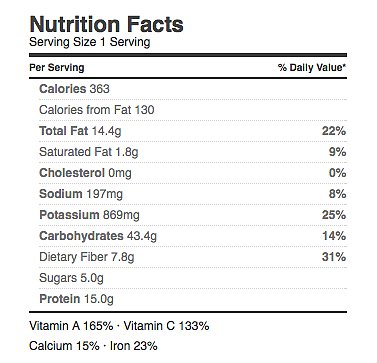Click the % Daily Value* header
The height and width of the screenshot is (363, 377).
pos(312,68)
